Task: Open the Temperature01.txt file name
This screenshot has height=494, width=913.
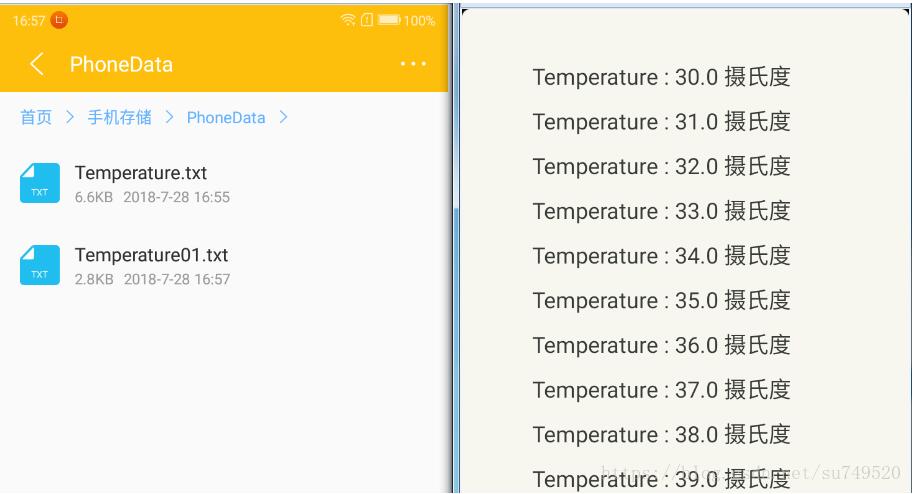Action: click(x=152, y=255)
